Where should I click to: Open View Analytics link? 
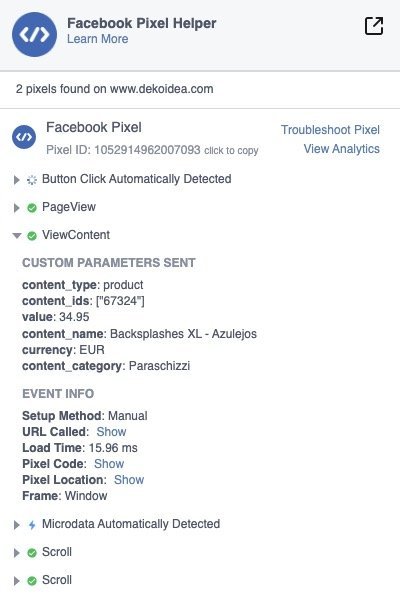tap(342, 149)
